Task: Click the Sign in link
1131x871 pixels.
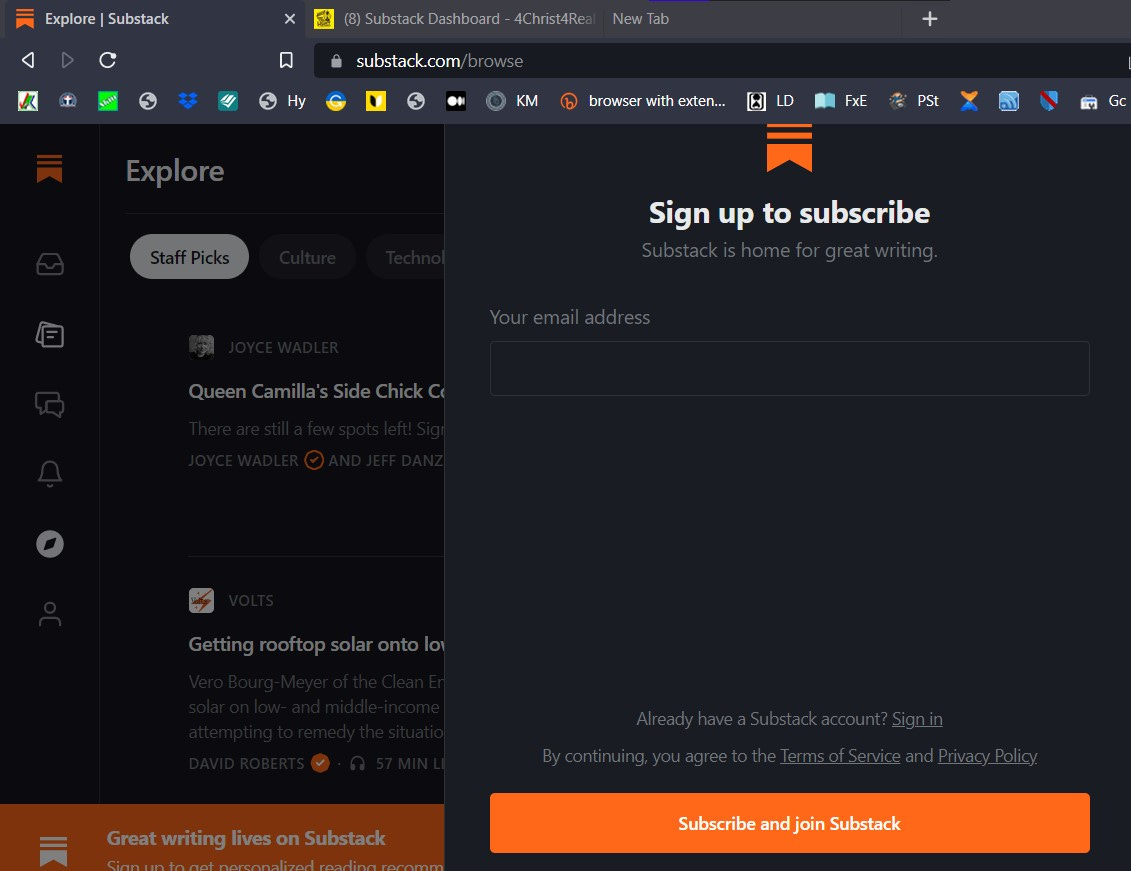Action: pos(917,719)
